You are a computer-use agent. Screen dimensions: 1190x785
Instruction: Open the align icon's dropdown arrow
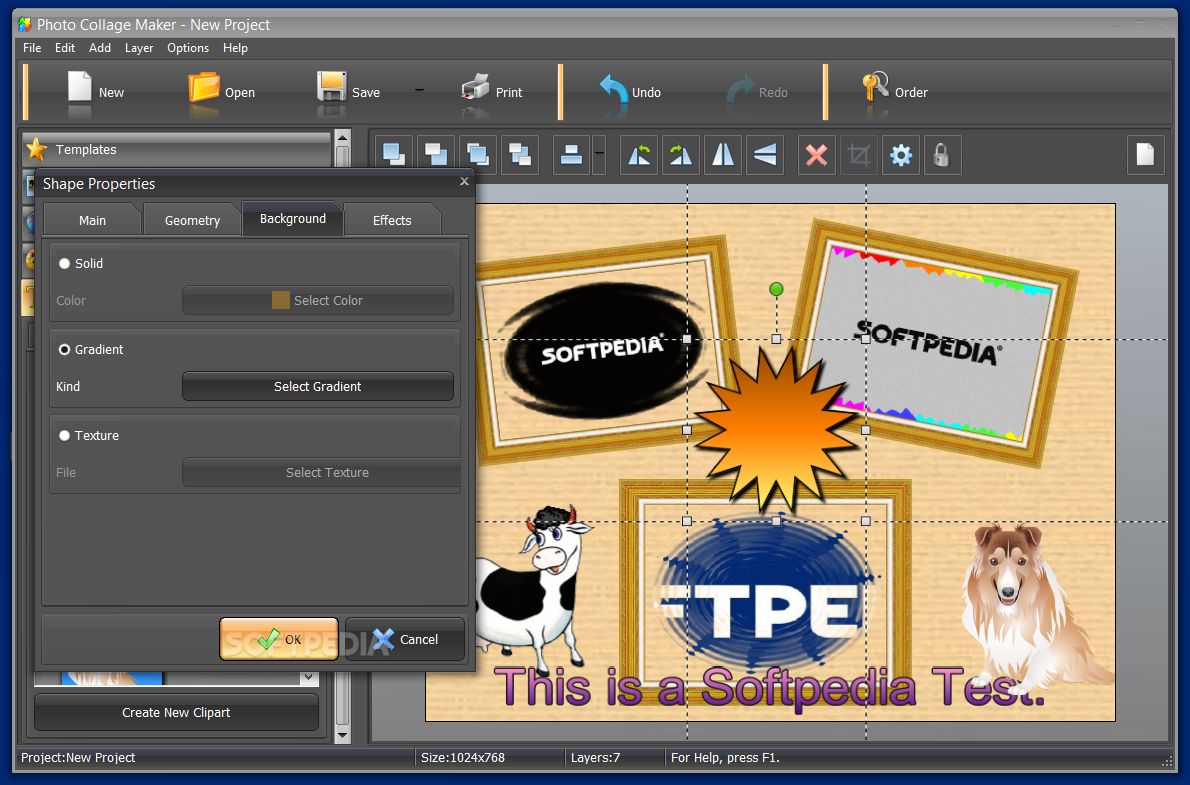point(599,155)
